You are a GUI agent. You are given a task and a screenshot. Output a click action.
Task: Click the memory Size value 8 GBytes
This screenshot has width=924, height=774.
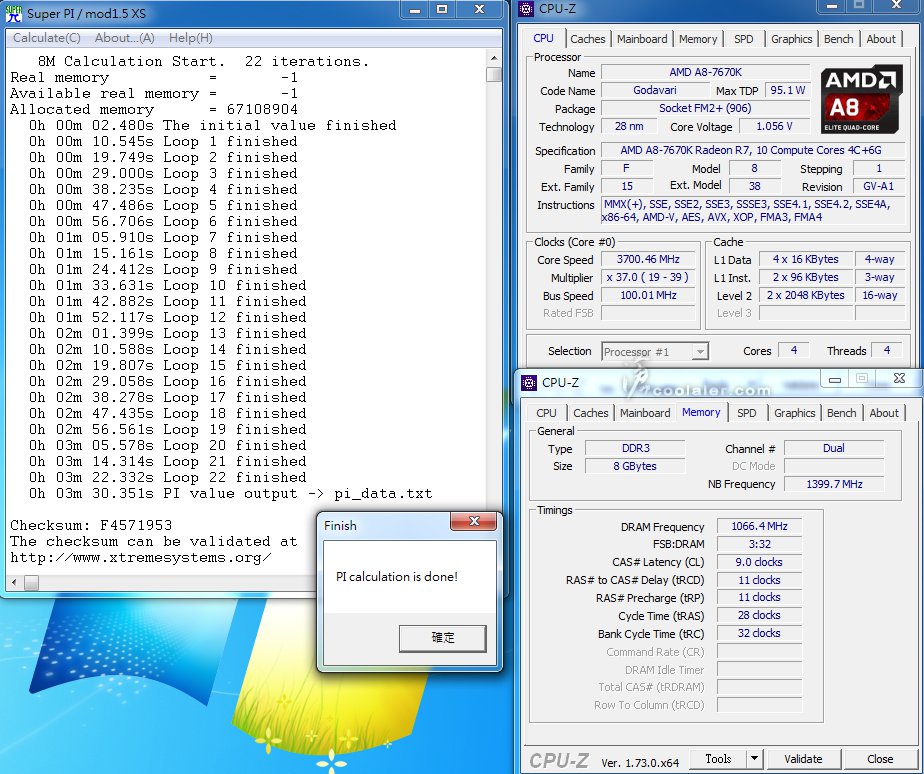coord(635,466)
